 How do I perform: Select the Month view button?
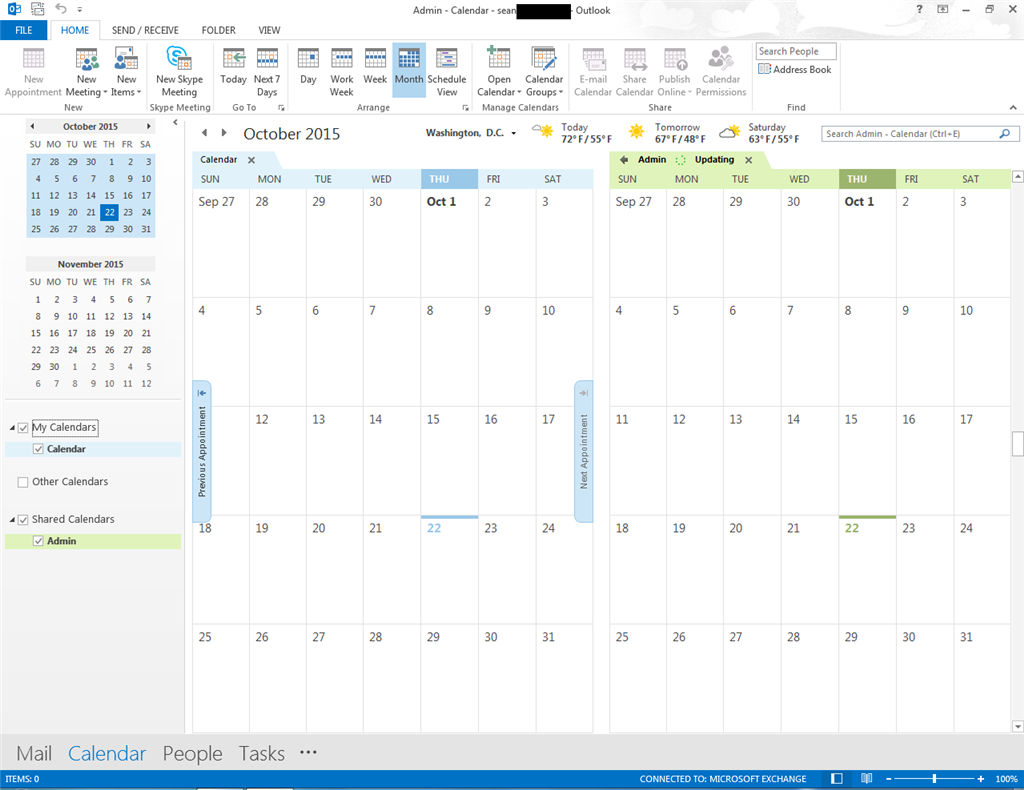tap(409, 70)
